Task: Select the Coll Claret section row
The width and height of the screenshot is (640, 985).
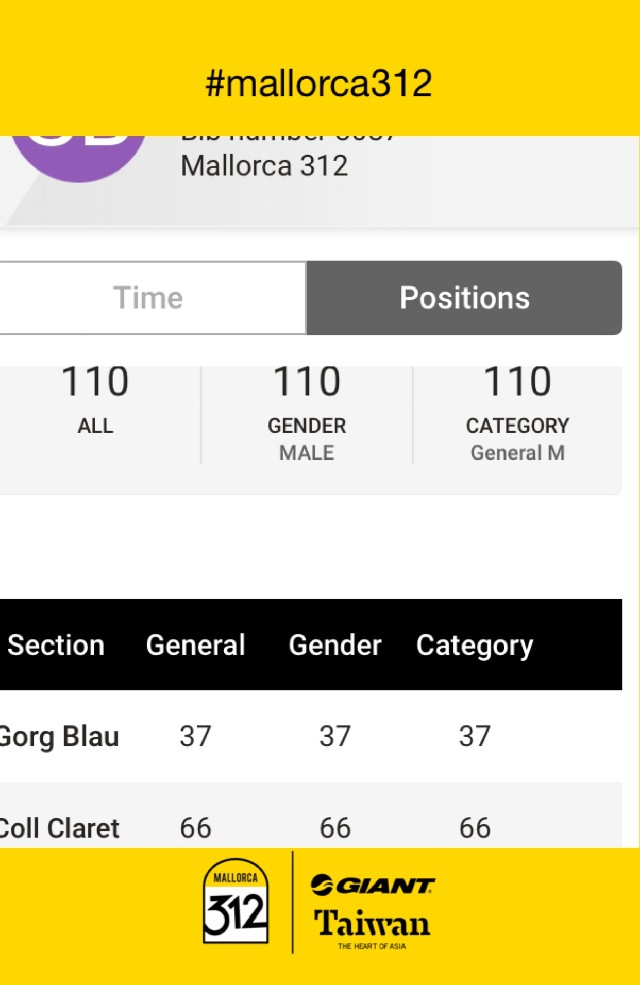Action: pos(60,828)
